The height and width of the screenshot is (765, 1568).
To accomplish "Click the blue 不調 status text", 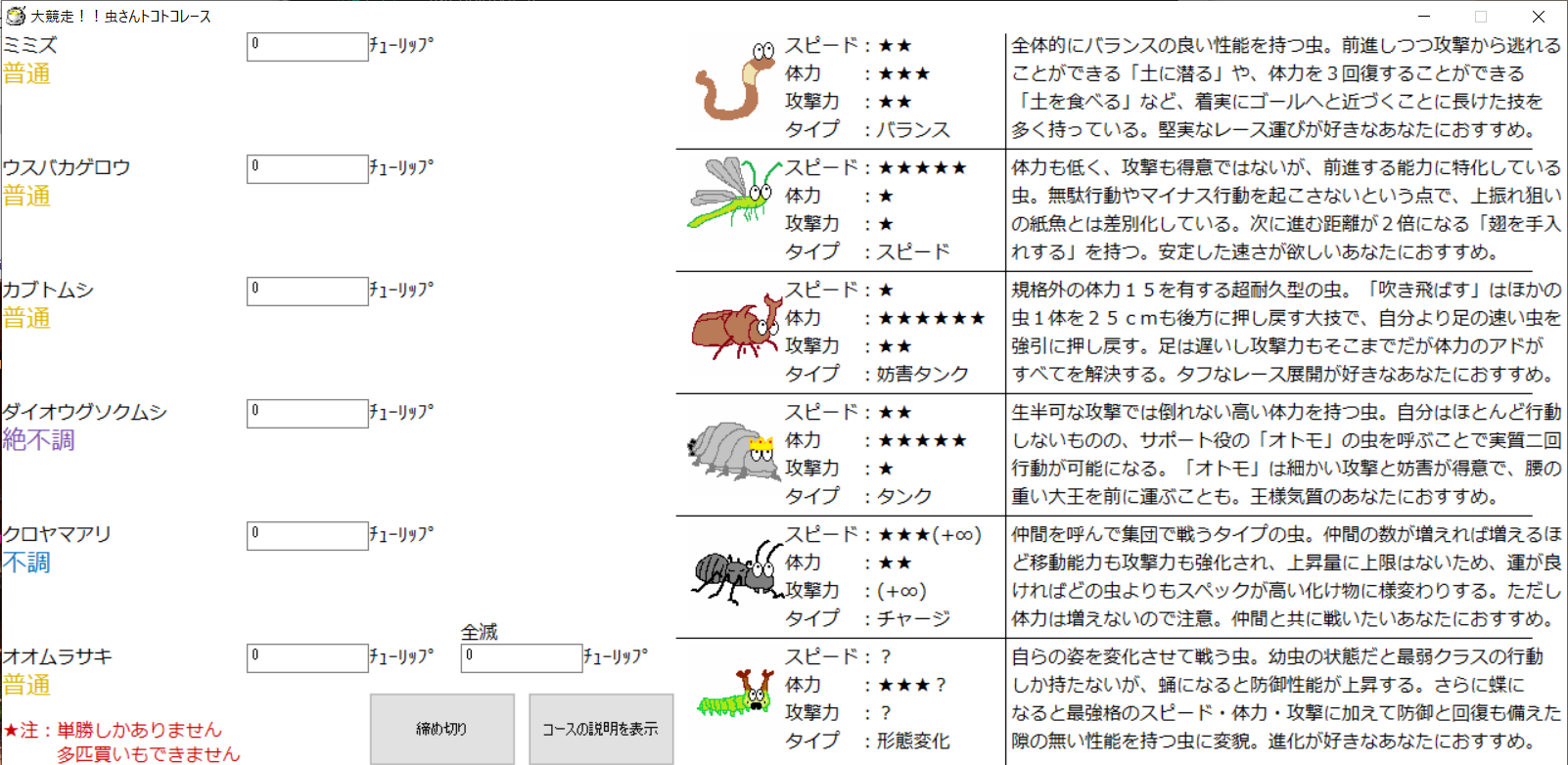I will pos(26,562).
